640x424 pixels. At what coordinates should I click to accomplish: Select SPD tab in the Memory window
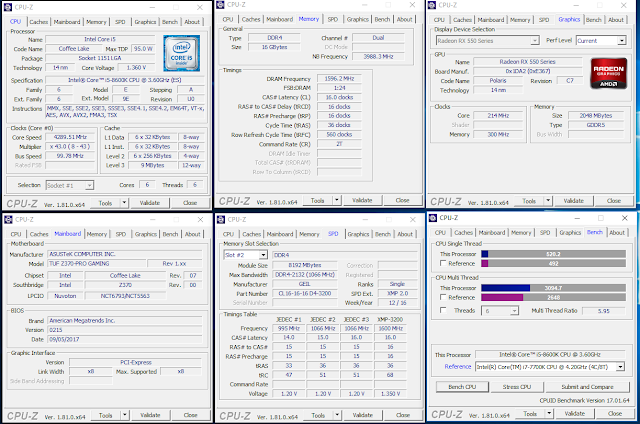tap(333, 19)
